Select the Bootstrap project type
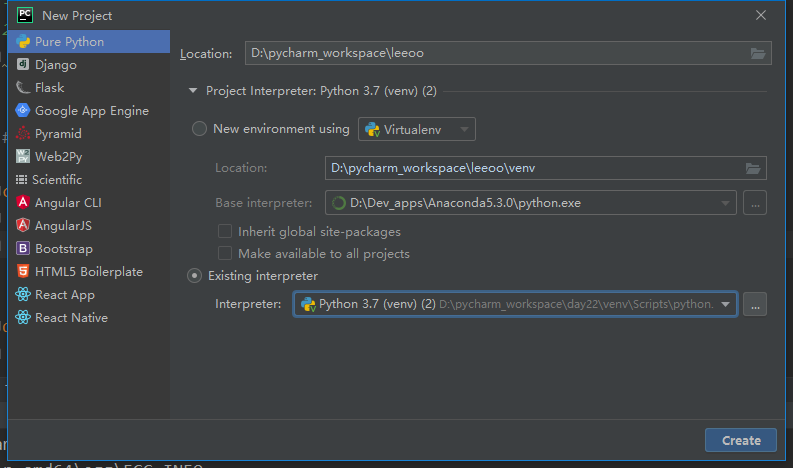 [x=63, y=249]
